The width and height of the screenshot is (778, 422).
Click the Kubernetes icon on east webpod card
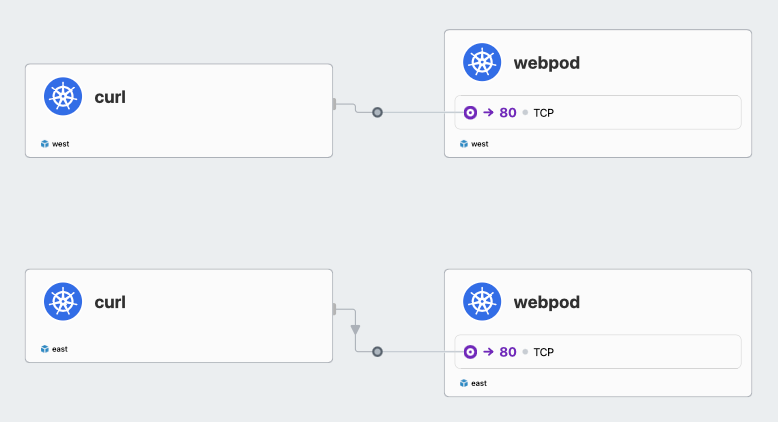[x=482, y=301]
